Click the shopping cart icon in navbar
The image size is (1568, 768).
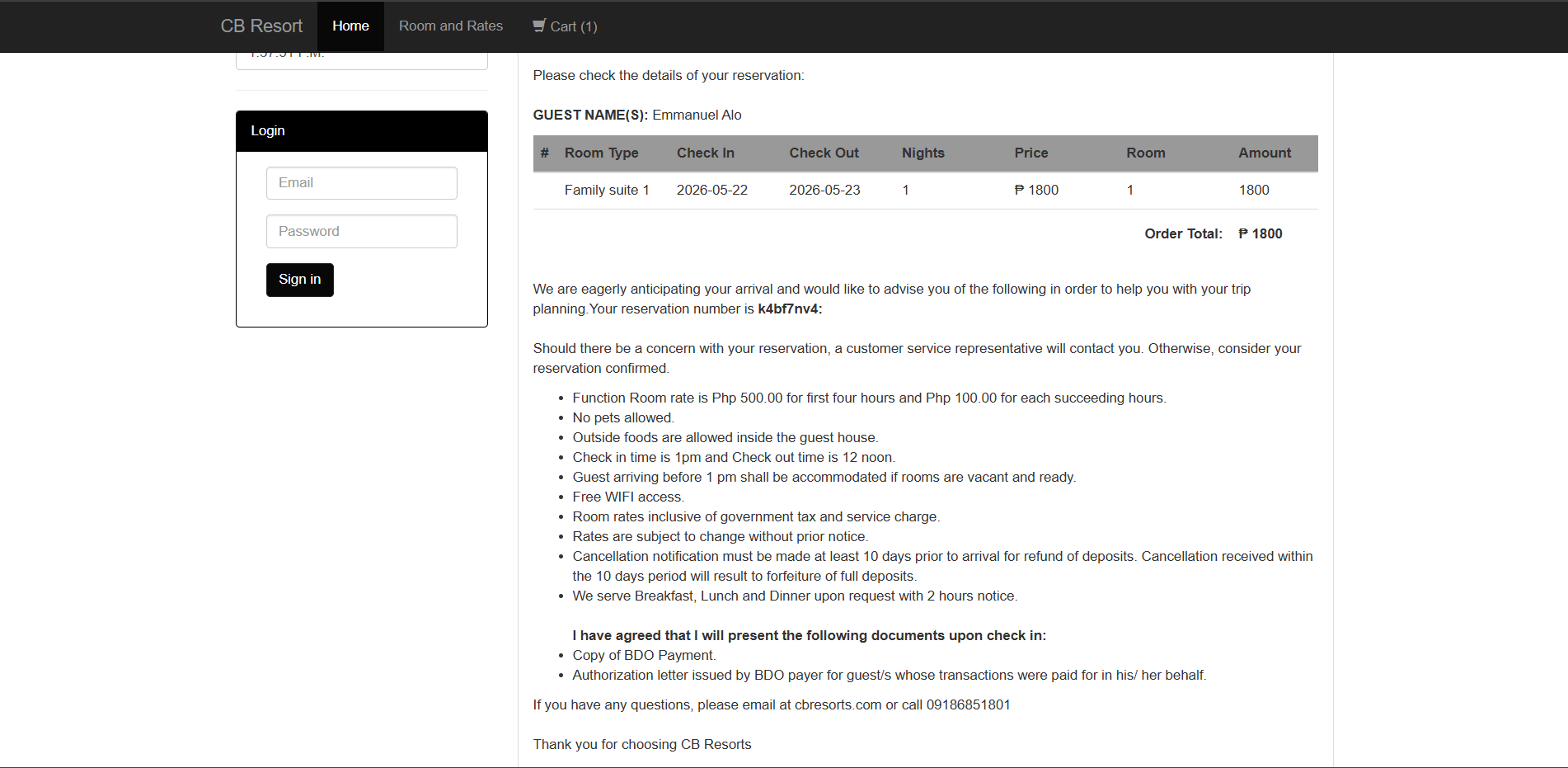click(539, 26)
